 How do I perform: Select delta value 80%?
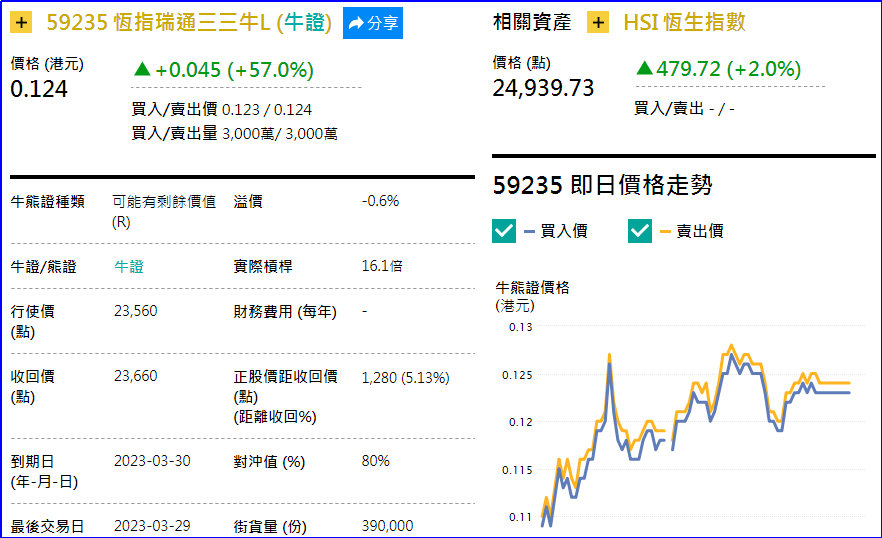pos(376,461)
